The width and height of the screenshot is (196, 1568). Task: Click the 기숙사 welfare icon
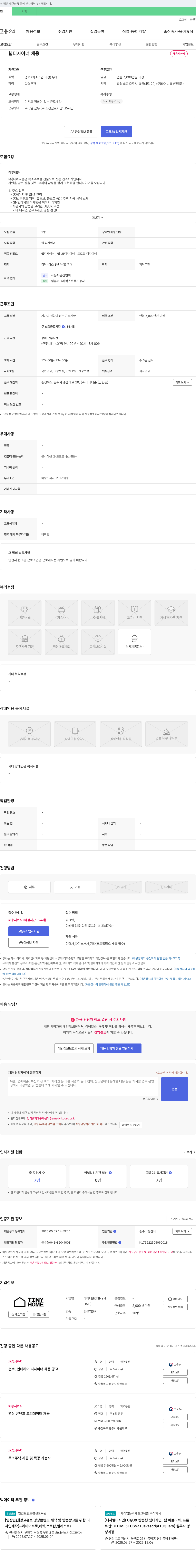(61, 613)
